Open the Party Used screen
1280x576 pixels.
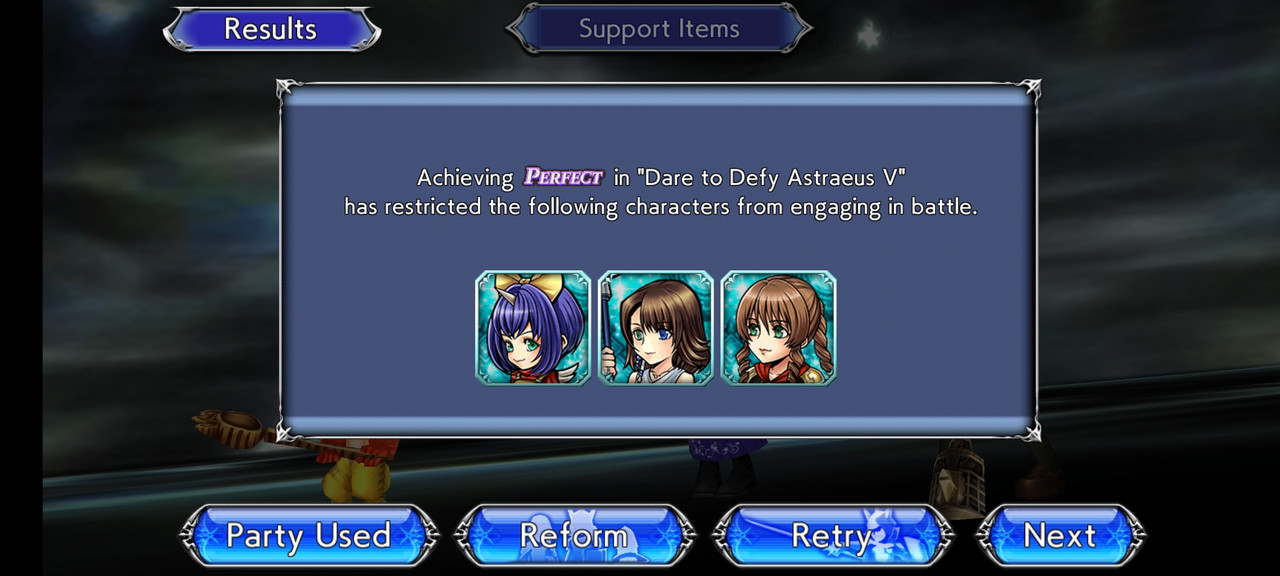click(x=309, y=536)
